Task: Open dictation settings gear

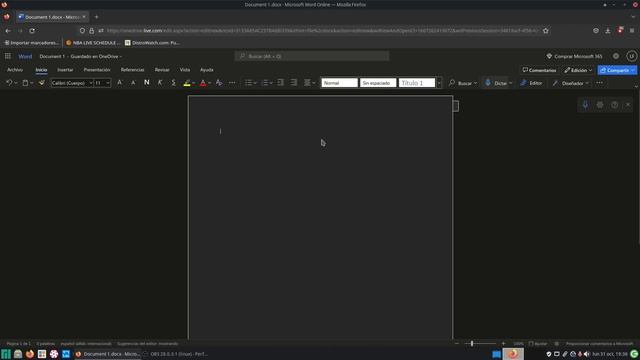Action: click(x=600, y=105)
